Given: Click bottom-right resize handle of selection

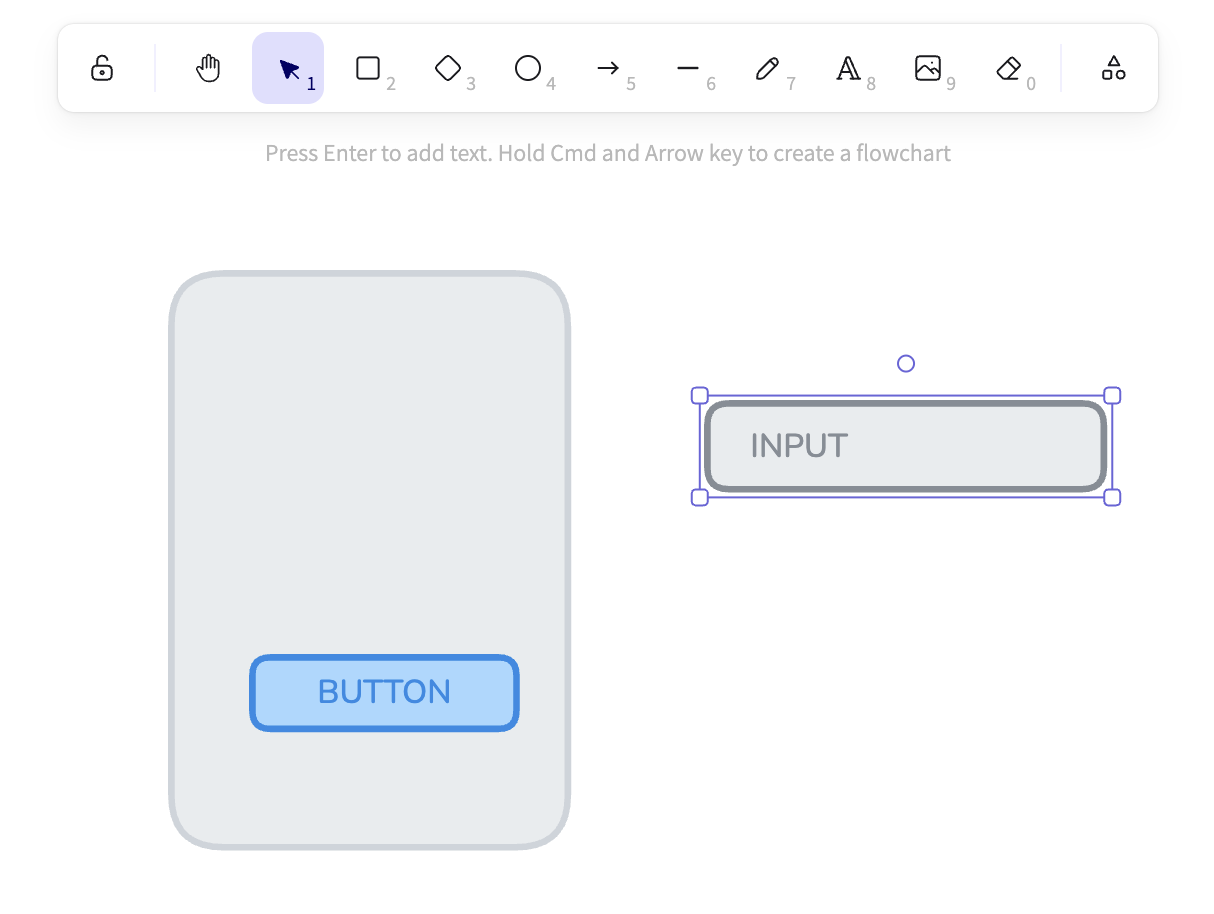Looking at the screenshot, I should [1112, 497].
